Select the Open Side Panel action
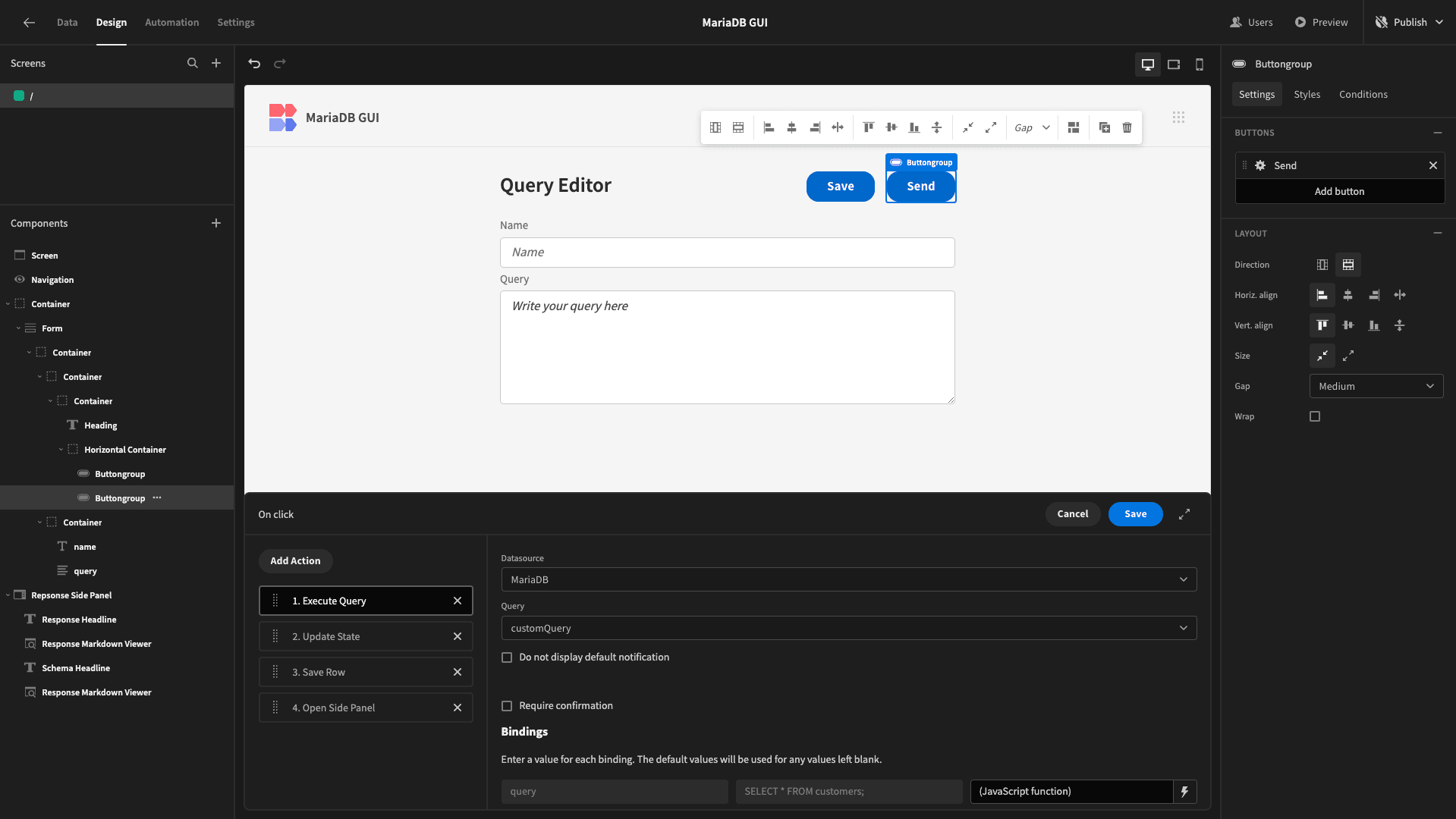Viewport: 1456px width, 819px height. [x=366, y=708]
